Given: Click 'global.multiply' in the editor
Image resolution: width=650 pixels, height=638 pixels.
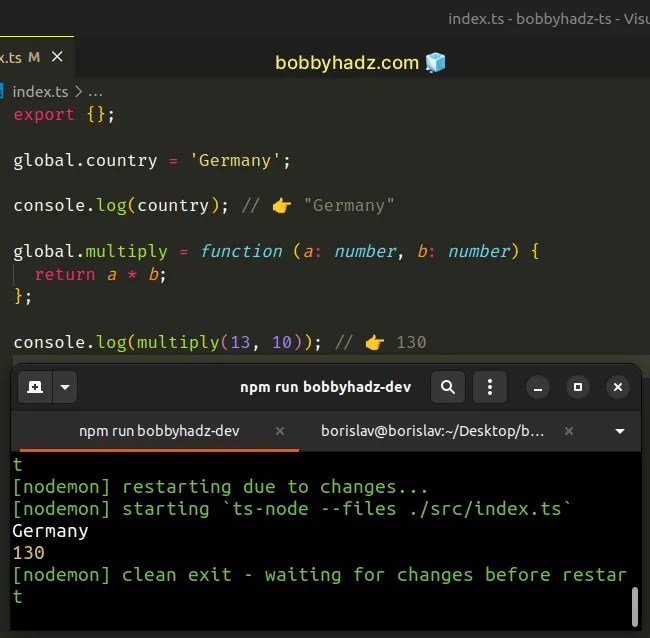Looking at the screenshot, I should tap(90, 251).
